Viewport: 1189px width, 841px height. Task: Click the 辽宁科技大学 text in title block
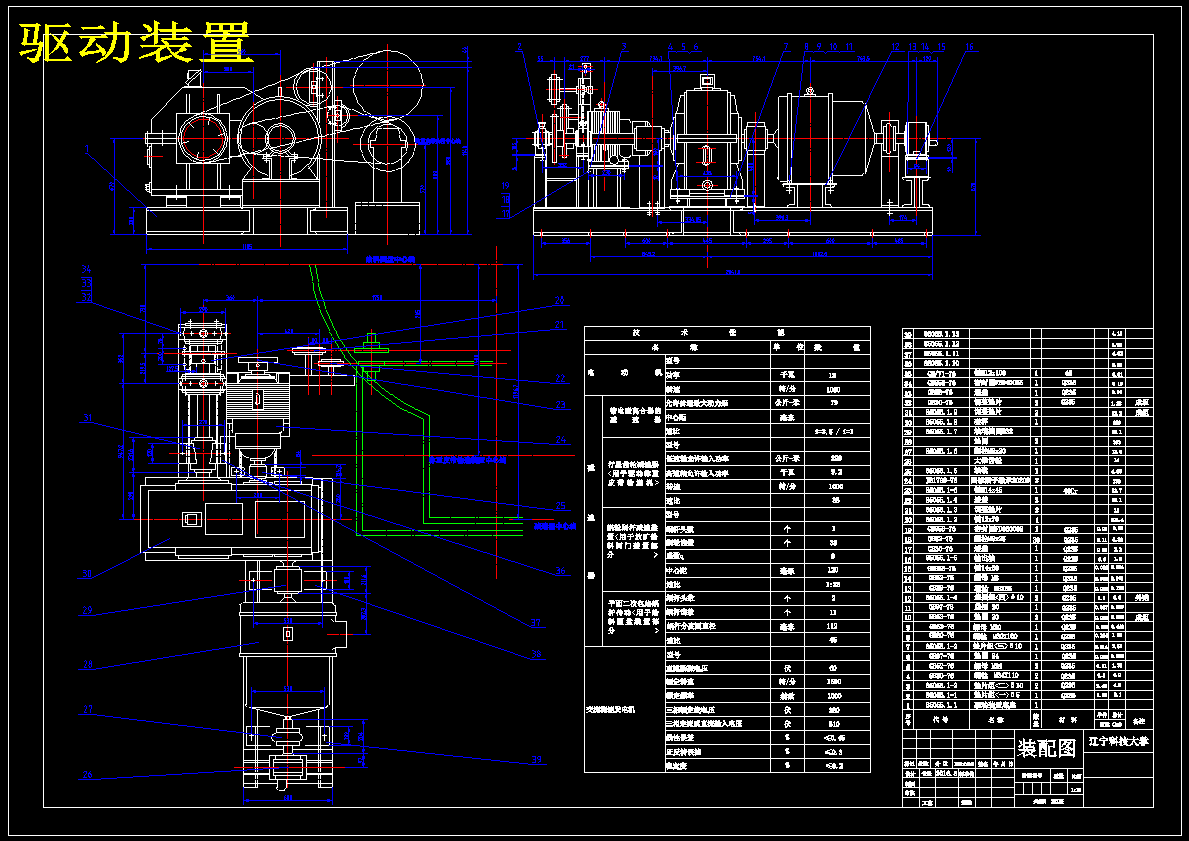[1118, 741]
